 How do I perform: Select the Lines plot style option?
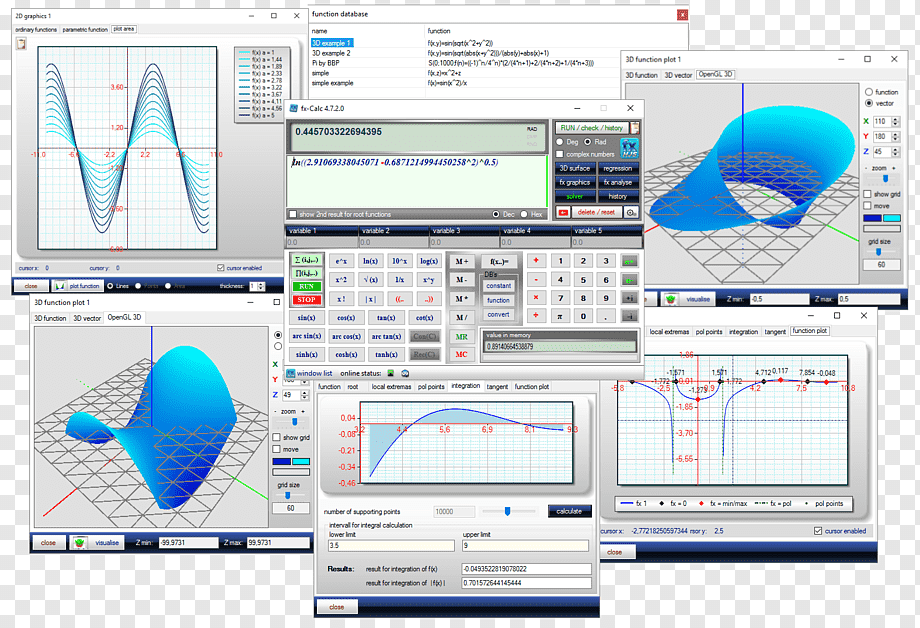point(110,286)
